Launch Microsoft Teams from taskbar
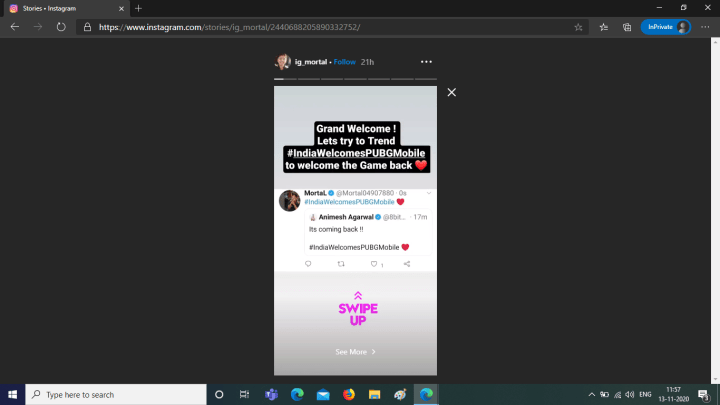 [271, 394]
